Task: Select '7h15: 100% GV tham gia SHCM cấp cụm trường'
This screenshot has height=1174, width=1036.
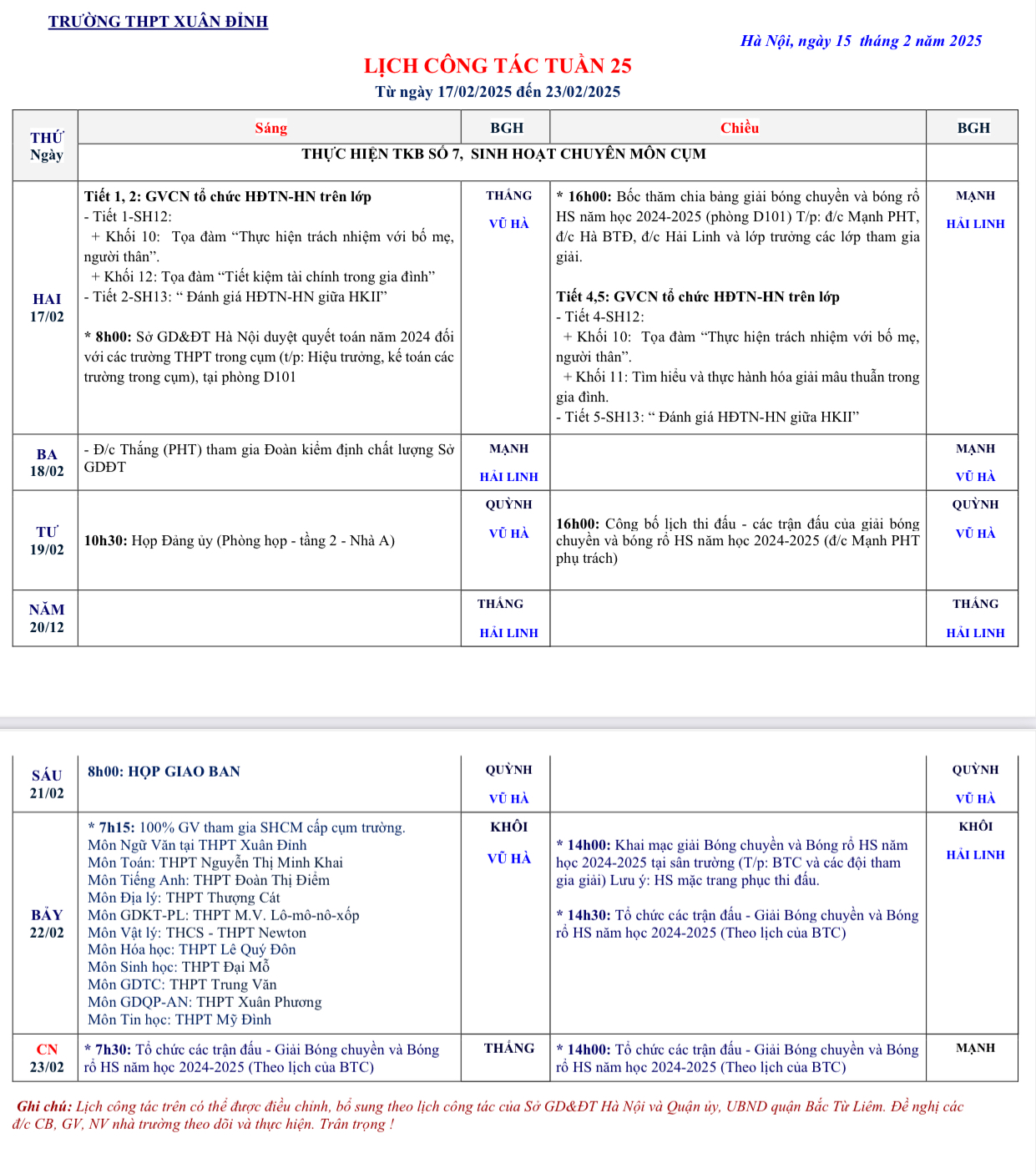Action: tap(246, 828)
